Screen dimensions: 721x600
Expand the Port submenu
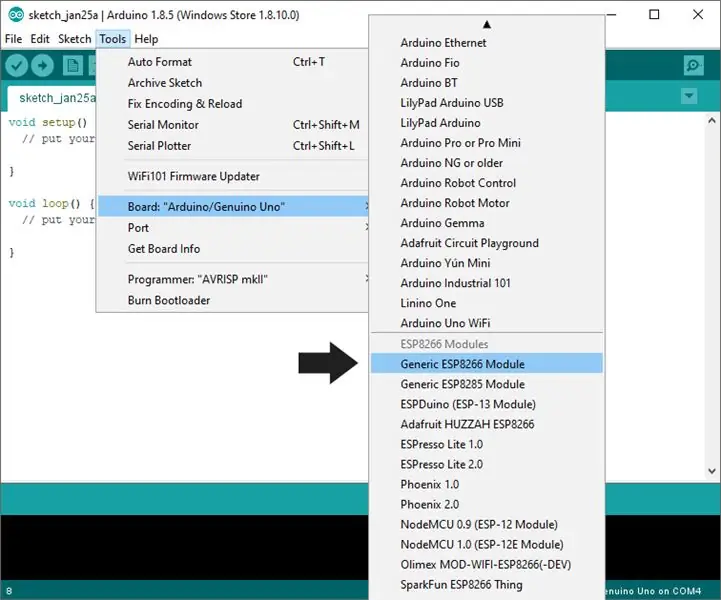click(x=233, y=228)
